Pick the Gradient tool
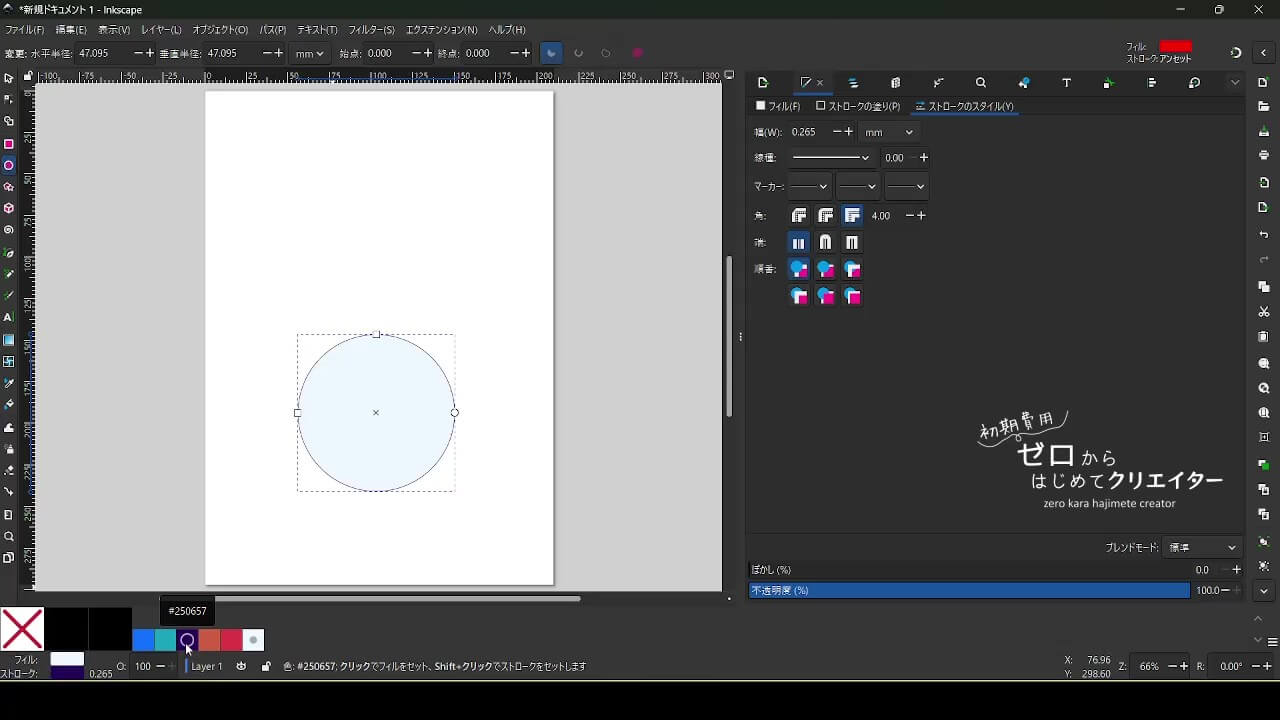Image resolution: width=1280 pixels, height=720 pixels. [9, 340]
